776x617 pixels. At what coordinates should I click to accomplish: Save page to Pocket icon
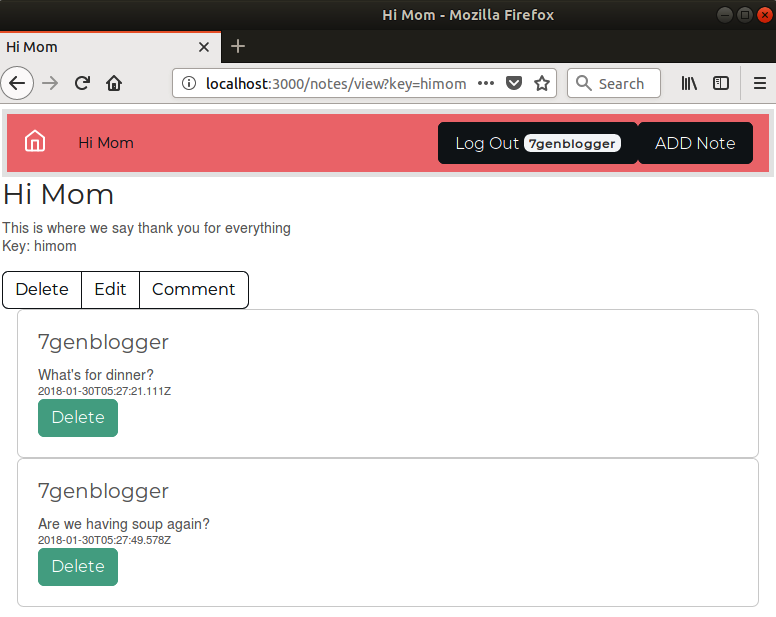(514, 83)
